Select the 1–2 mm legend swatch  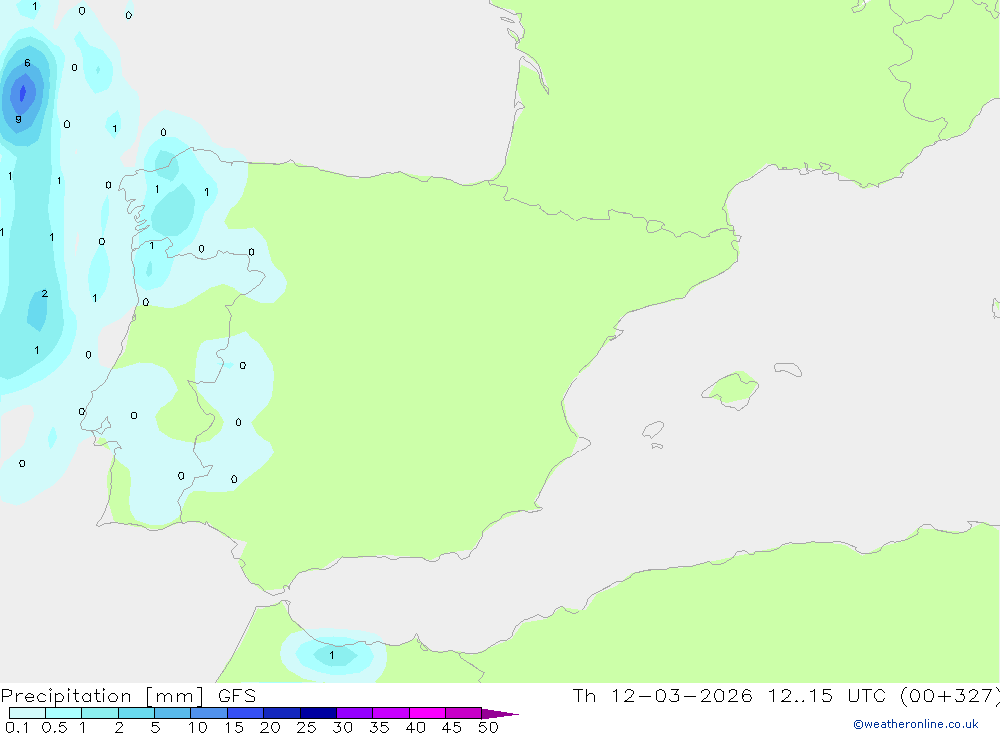[x=100, y=713]
